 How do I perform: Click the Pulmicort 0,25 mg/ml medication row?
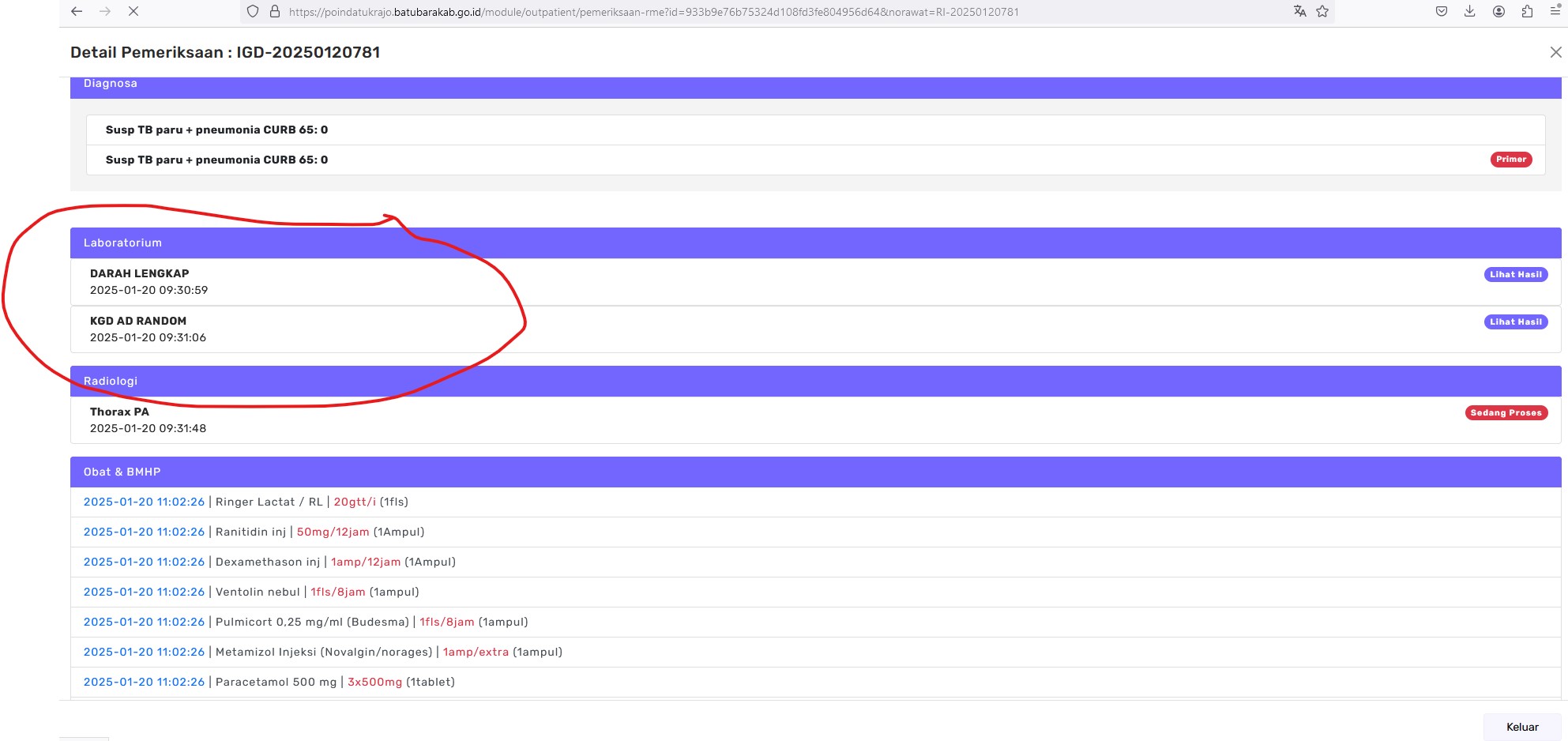815,623
